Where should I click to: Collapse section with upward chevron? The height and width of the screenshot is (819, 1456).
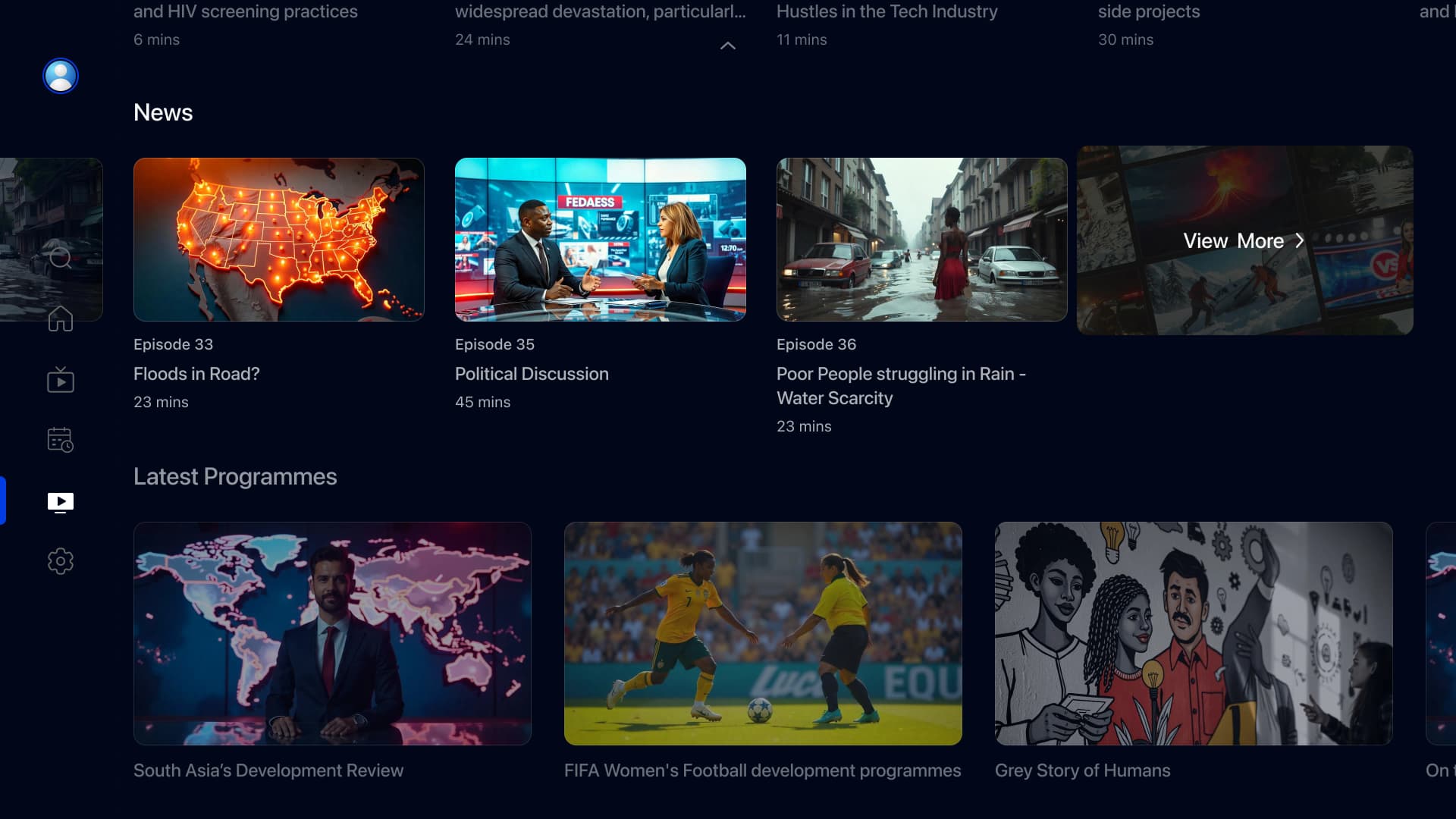728,46
